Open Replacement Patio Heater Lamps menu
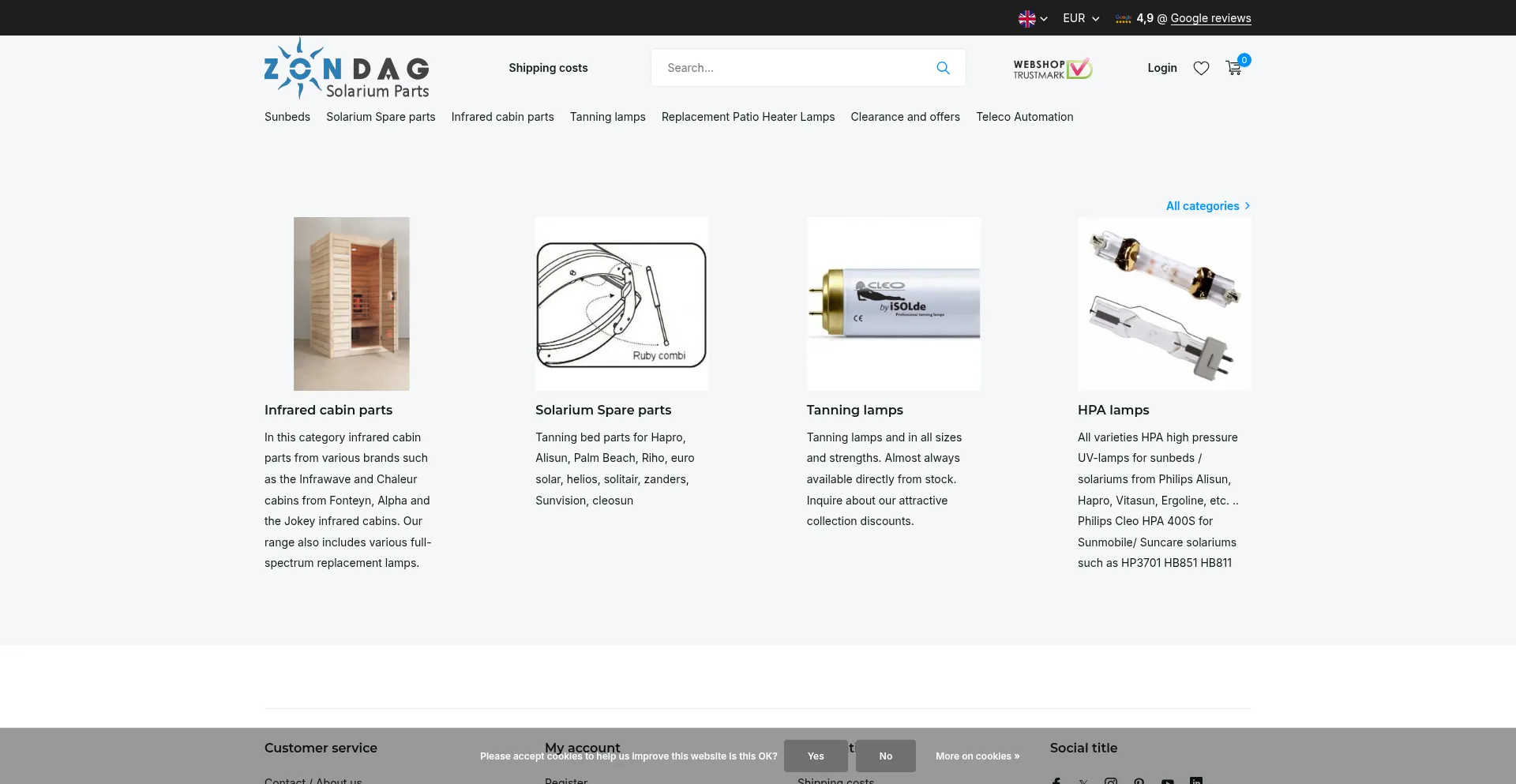Viewport: 1516px width, 784px height. point(748,117)
